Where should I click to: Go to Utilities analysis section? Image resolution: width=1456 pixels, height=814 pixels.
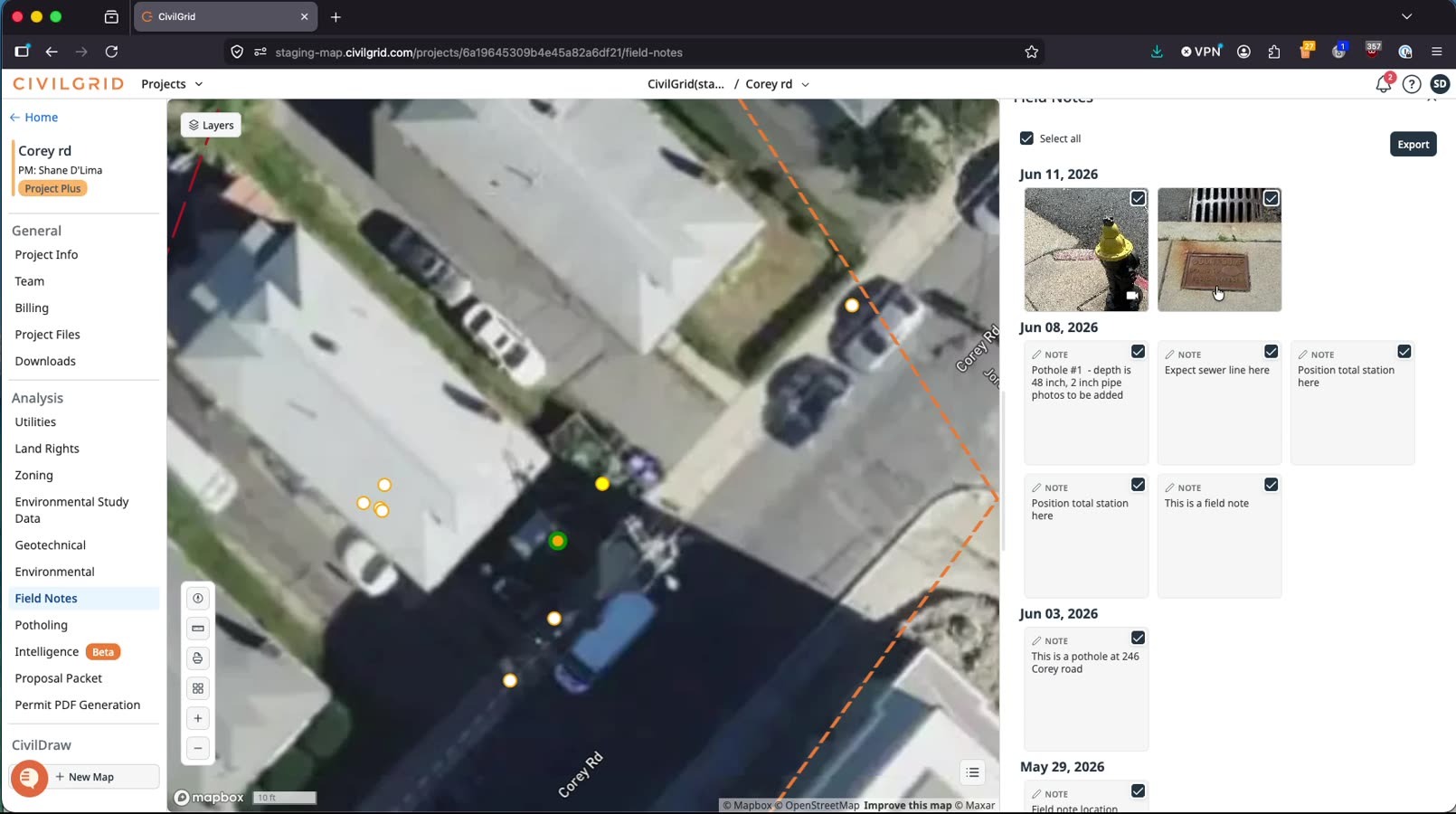click(35, 422)
